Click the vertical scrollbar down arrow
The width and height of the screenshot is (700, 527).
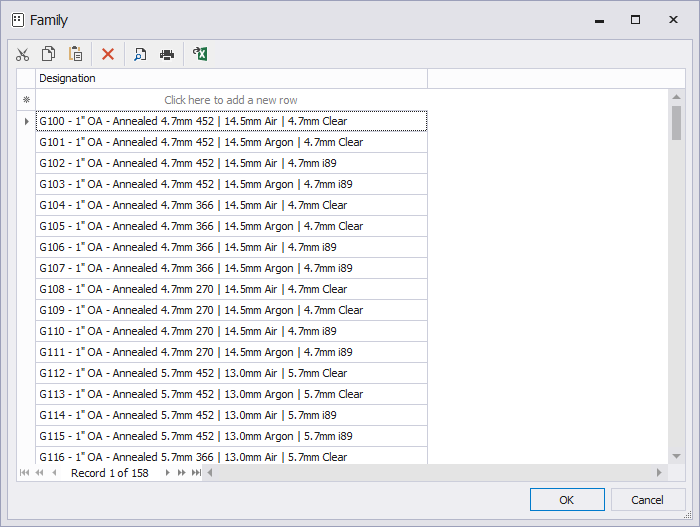[x=677, y=456]
